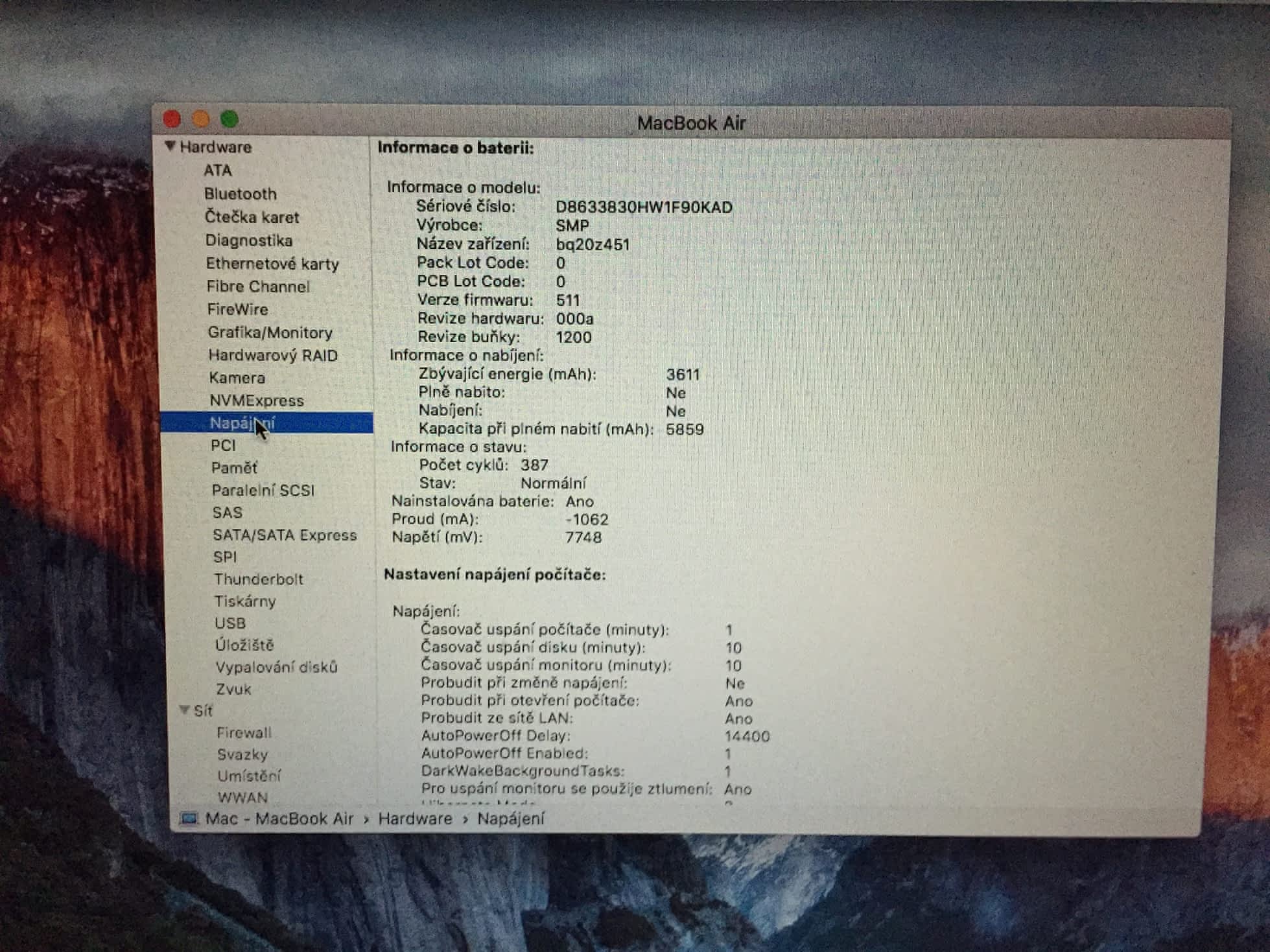
Task: Click the battery serial number value
Action: (643, 207)
